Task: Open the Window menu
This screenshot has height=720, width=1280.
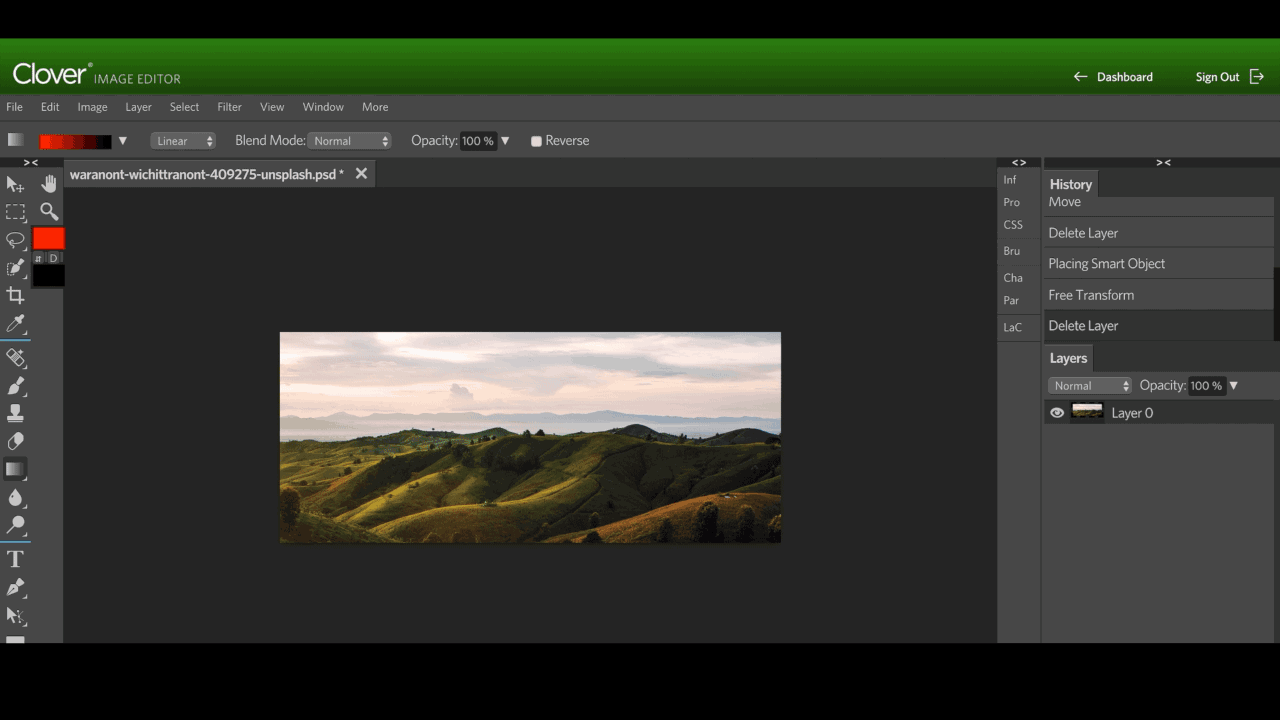Action: pyautogui.click(x=323, y=107)
